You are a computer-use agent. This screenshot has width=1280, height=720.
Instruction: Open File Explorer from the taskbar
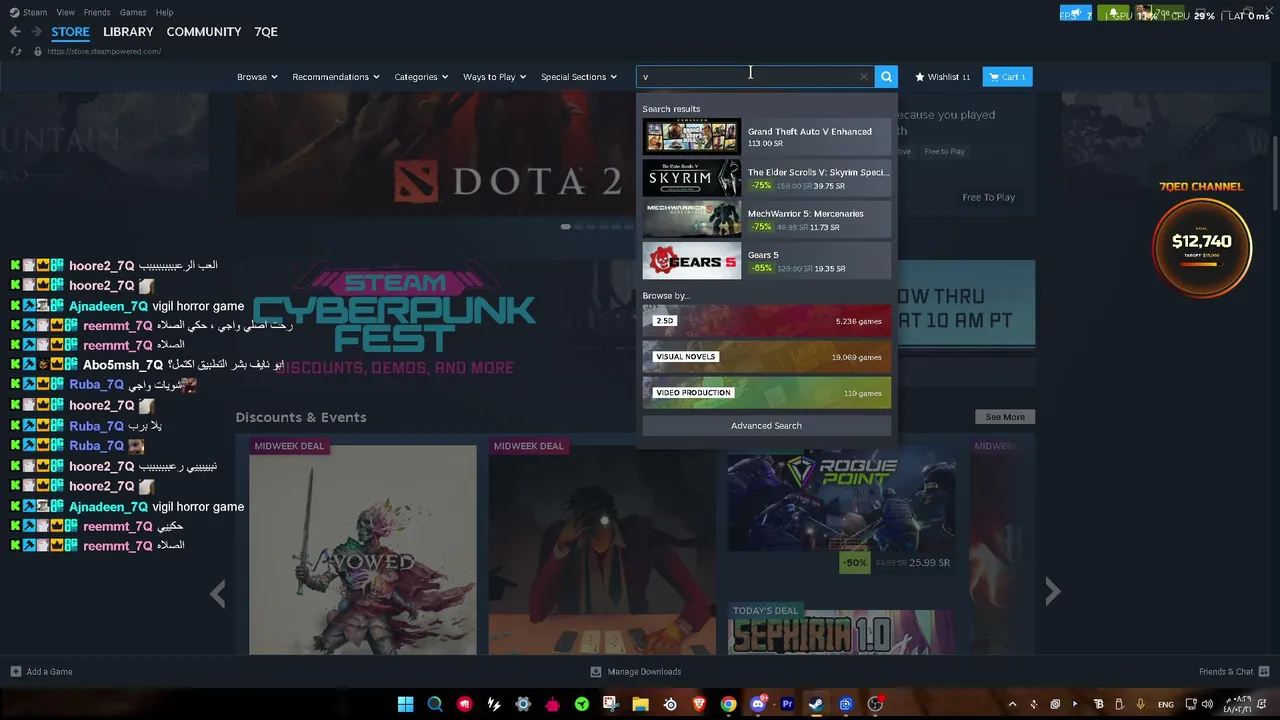point(640,704)
